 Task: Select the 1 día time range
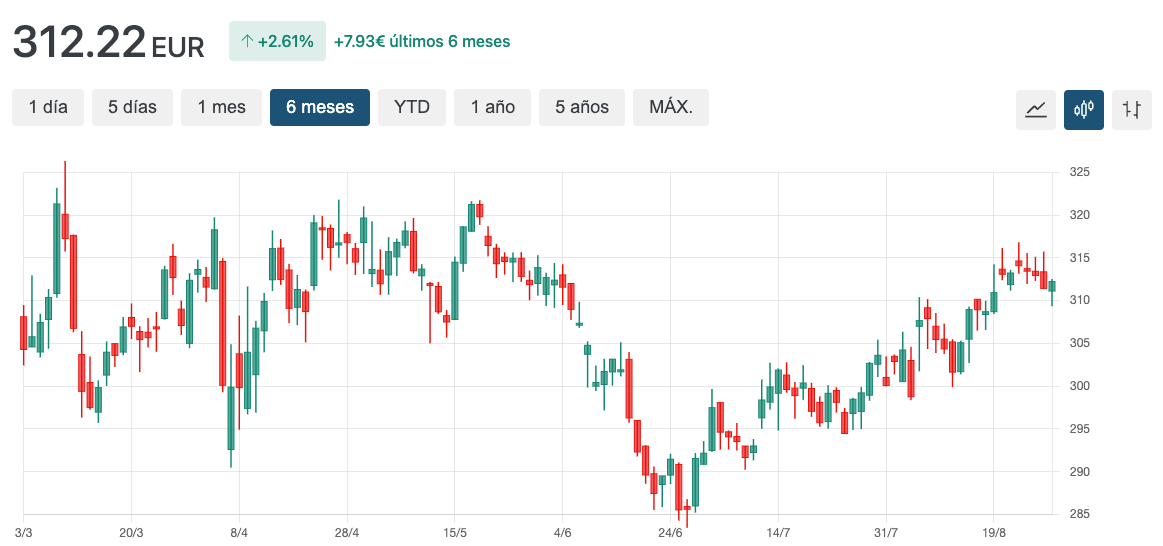pos(48,107)
